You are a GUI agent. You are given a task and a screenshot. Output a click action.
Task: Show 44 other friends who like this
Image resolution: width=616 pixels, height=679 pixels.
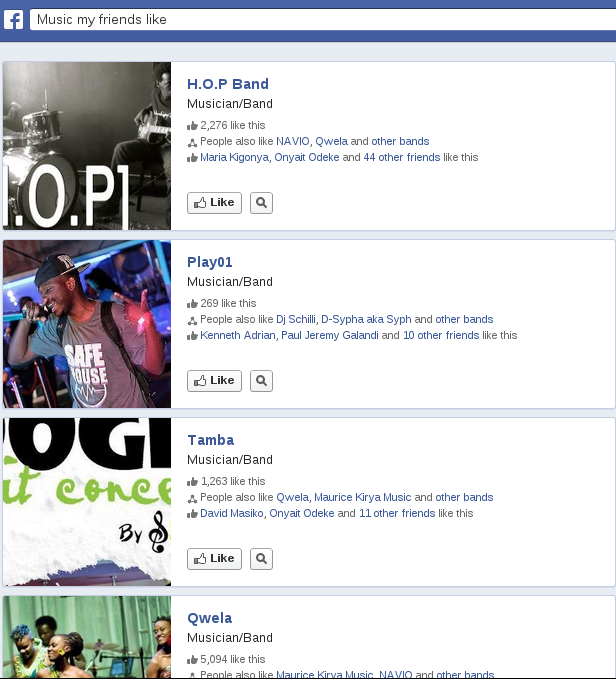click(x=402, y=157)
